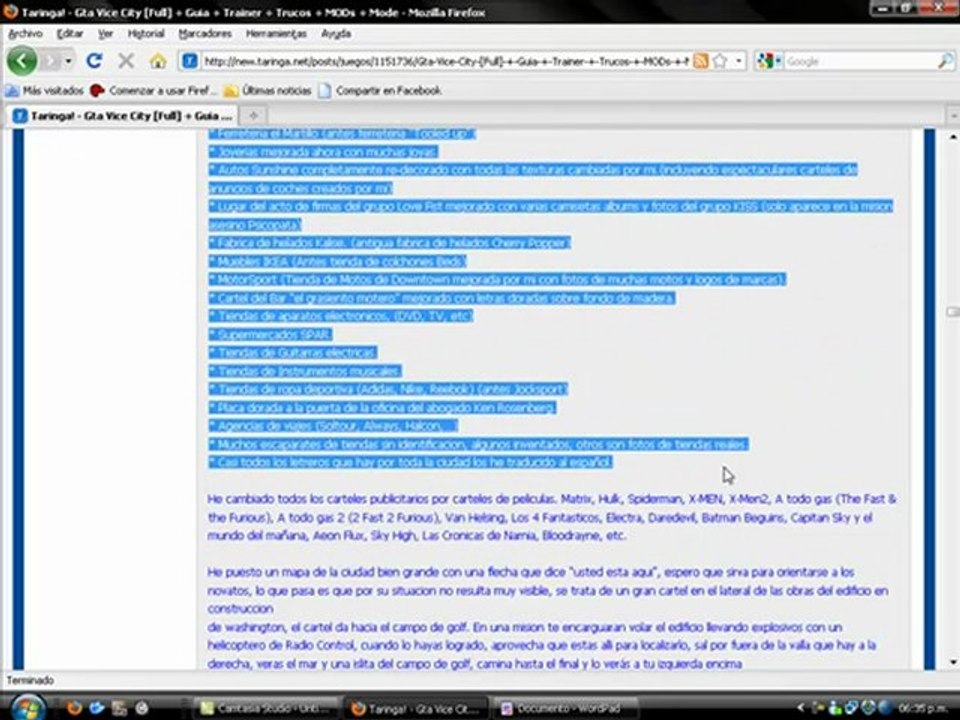This screenshot has width=960, height=720.
Task: Click the text line 'Supermercados SPAR'
Action: (x=270, y=334)
